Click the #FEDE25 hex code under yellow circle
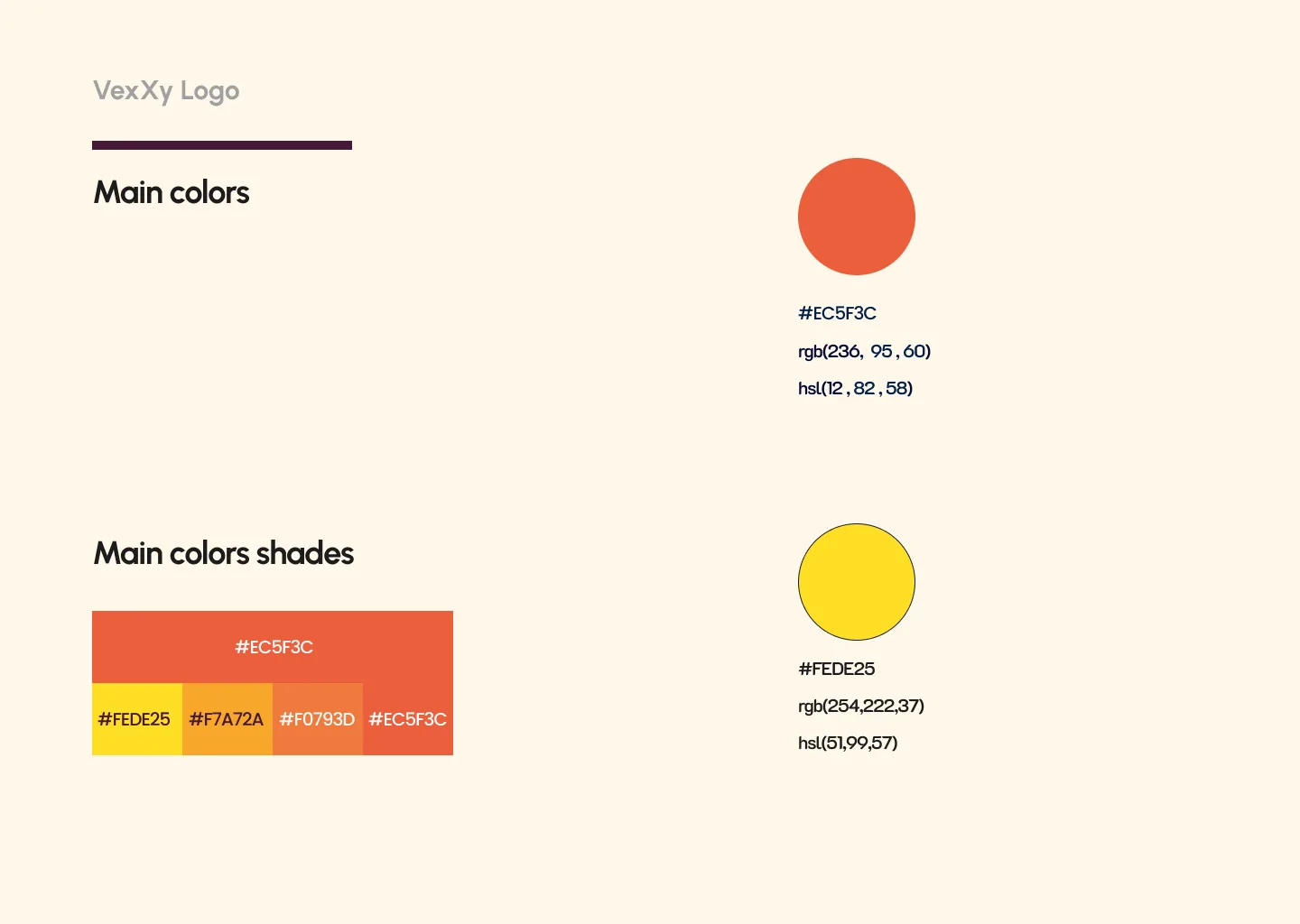 click(836, 669)
